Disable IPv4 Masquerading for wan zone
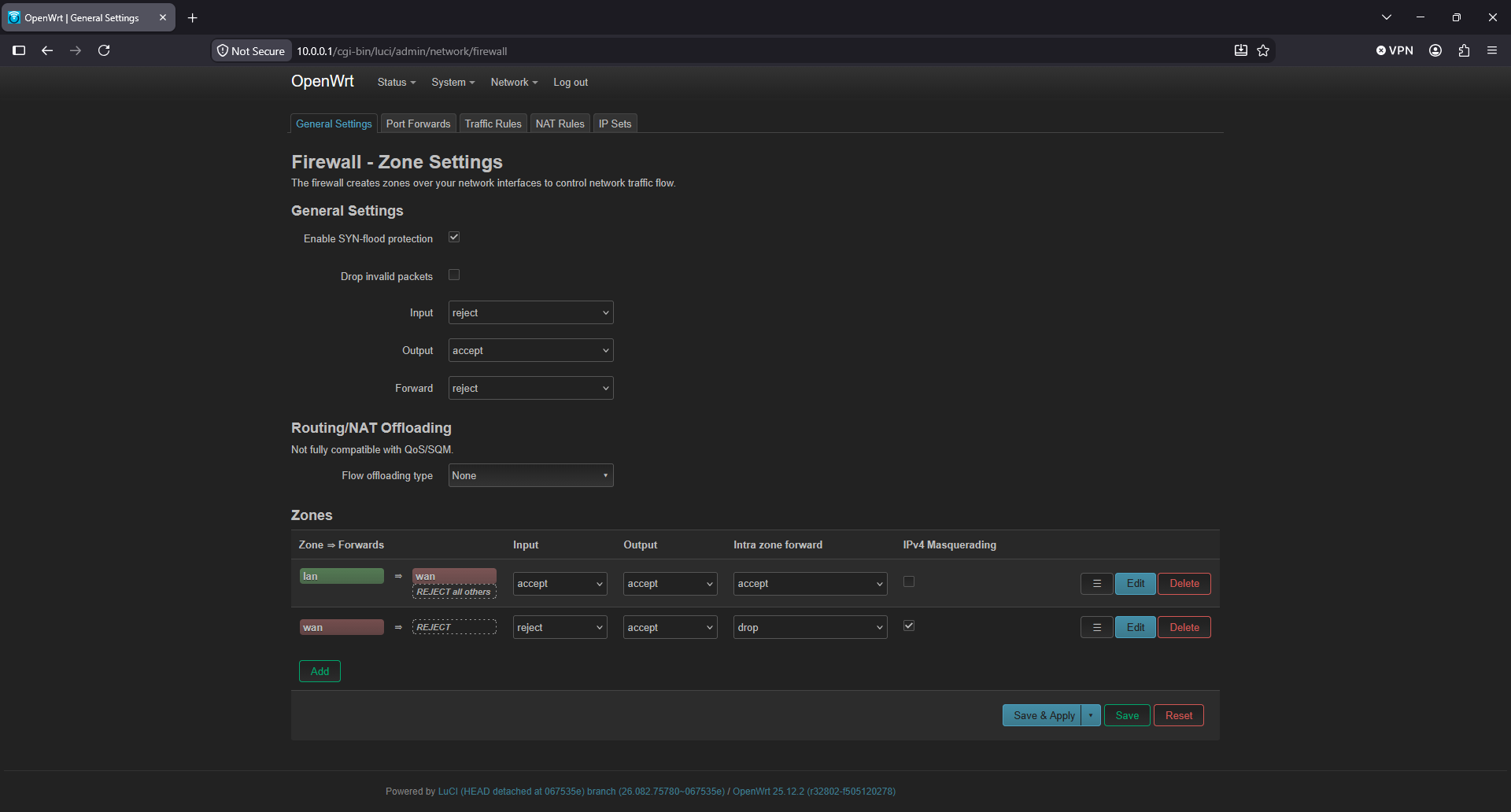The width and height of the screenshot is (1511, 812). 909,626
